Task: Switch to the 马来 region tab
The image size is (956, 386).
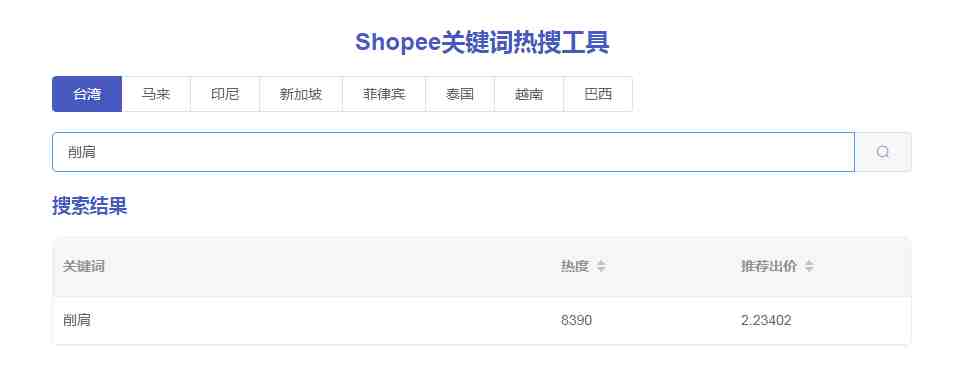Action: 156,94
